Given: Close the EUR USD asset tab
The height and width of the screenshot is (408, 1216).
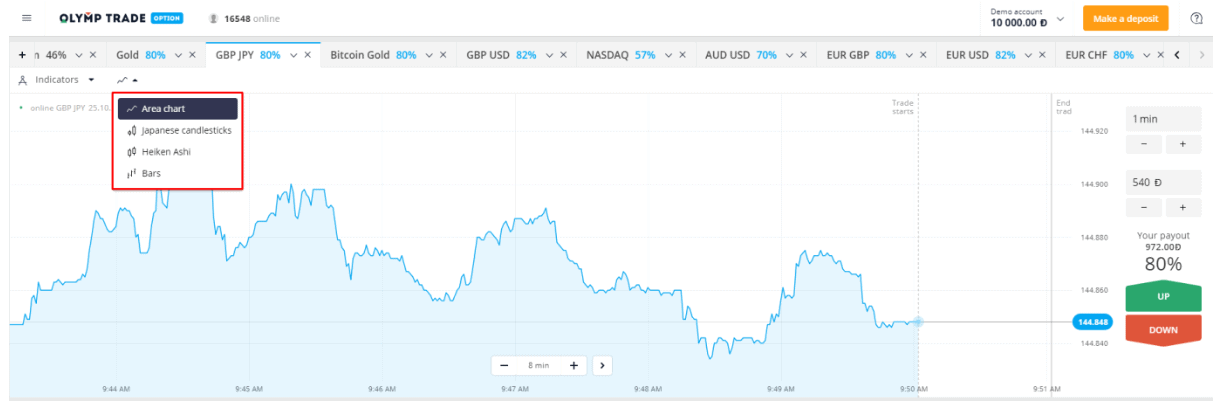Looking at the screenshot, I should pyautogui.click(x=1044, y=55).
